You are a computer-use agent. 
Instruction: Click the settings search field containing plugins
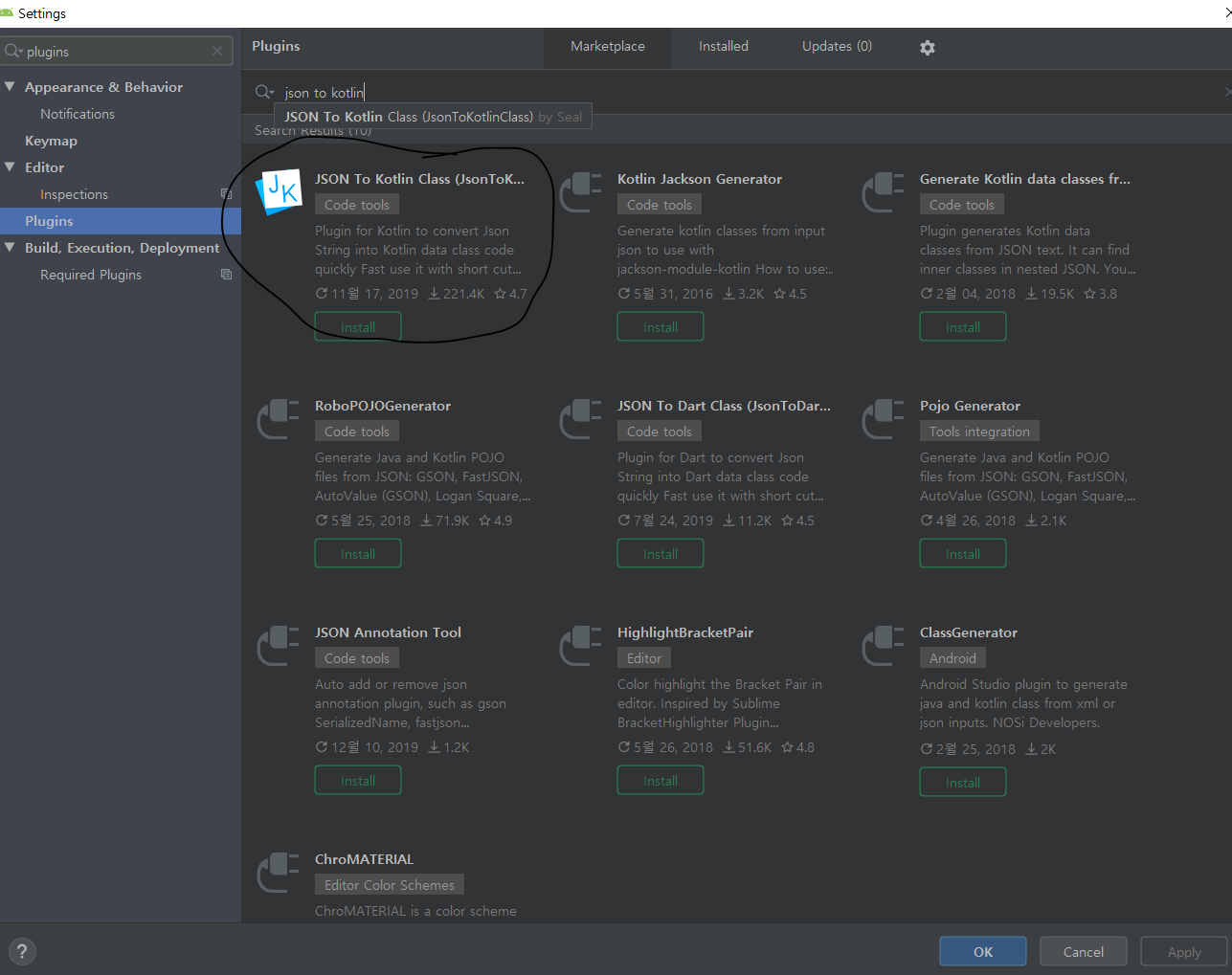click(x=117, y=51)
